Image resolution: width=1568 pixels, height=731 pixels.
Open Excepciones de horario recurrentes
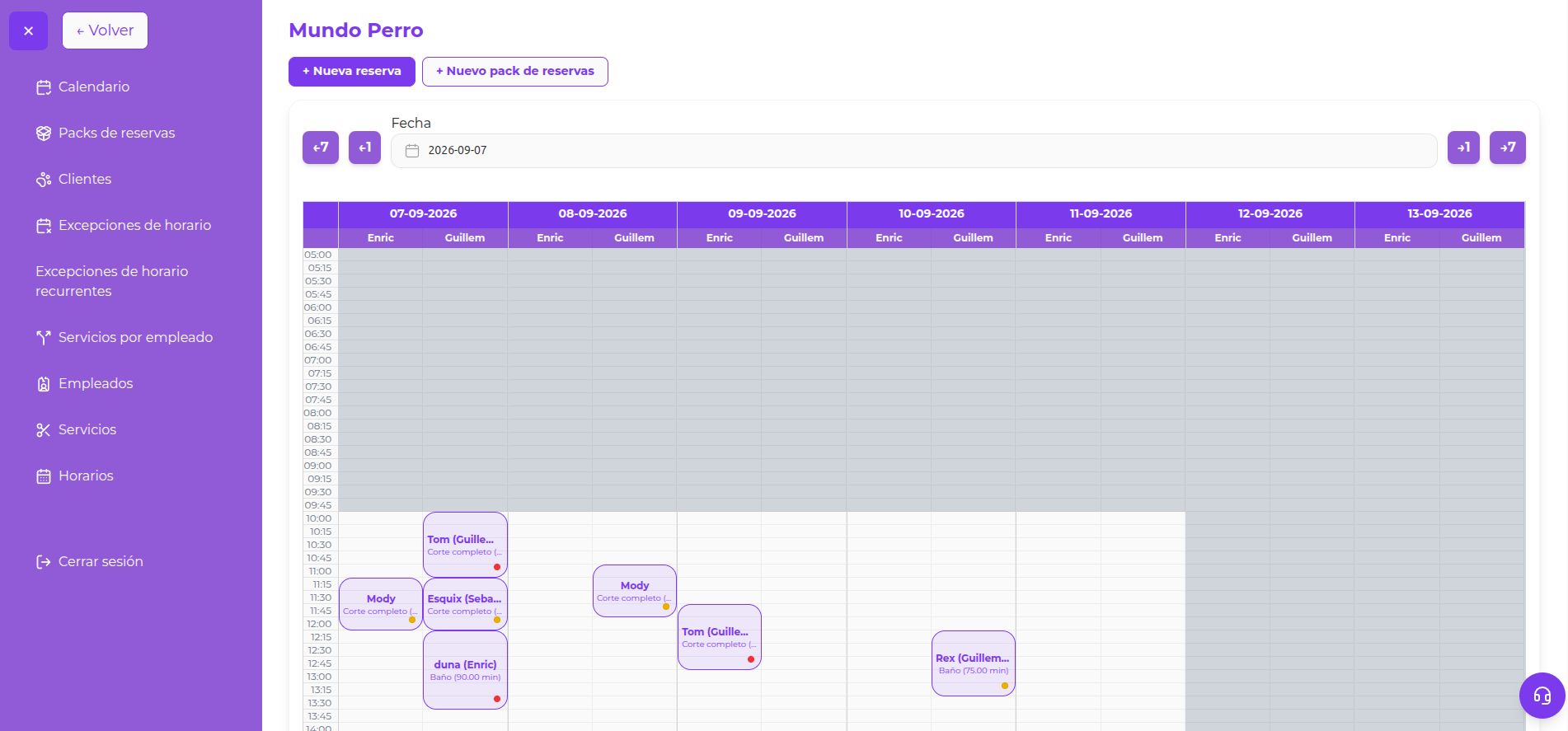click(112, 281)
